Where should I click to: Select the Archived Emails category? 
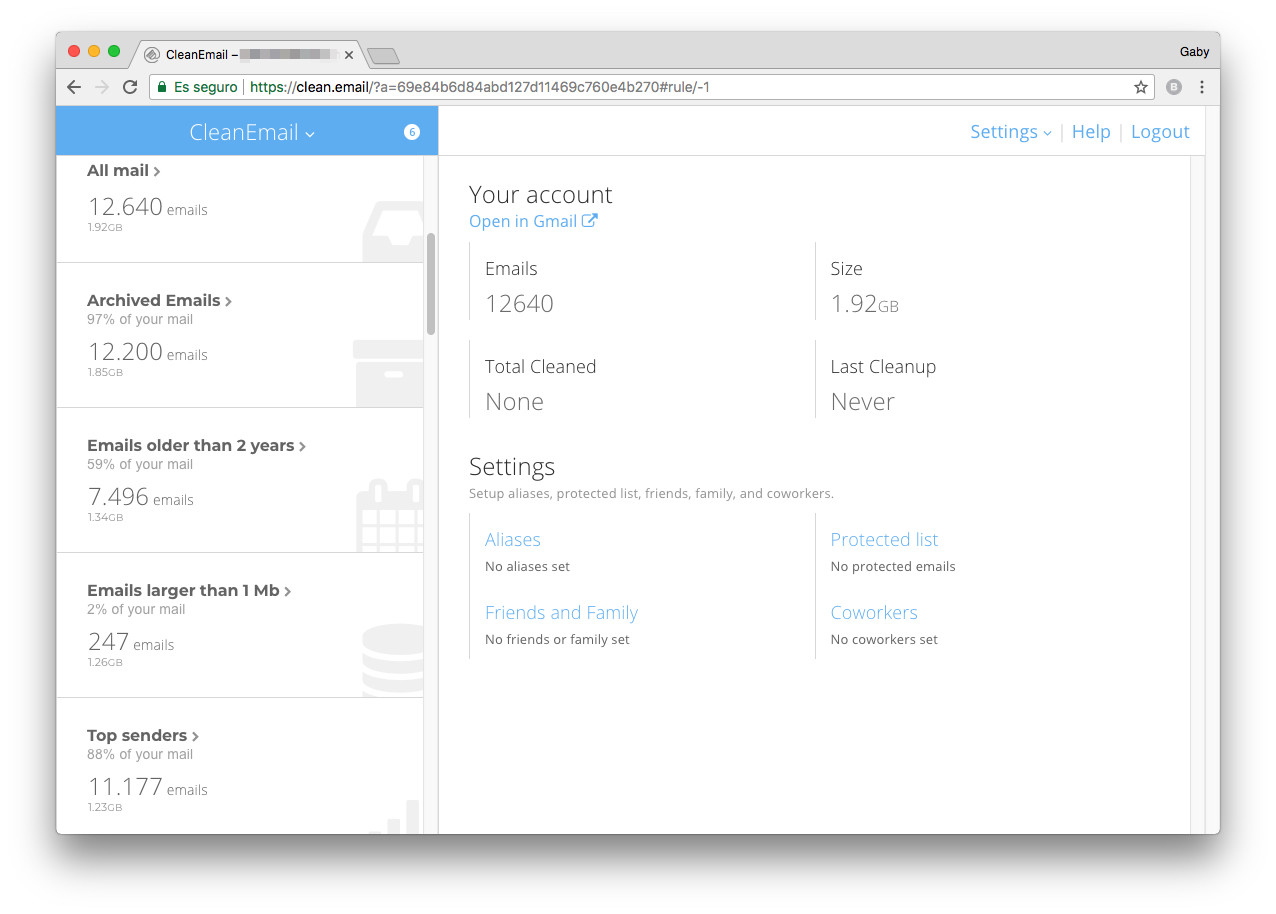pyautogui.click(x=159, y=300)
